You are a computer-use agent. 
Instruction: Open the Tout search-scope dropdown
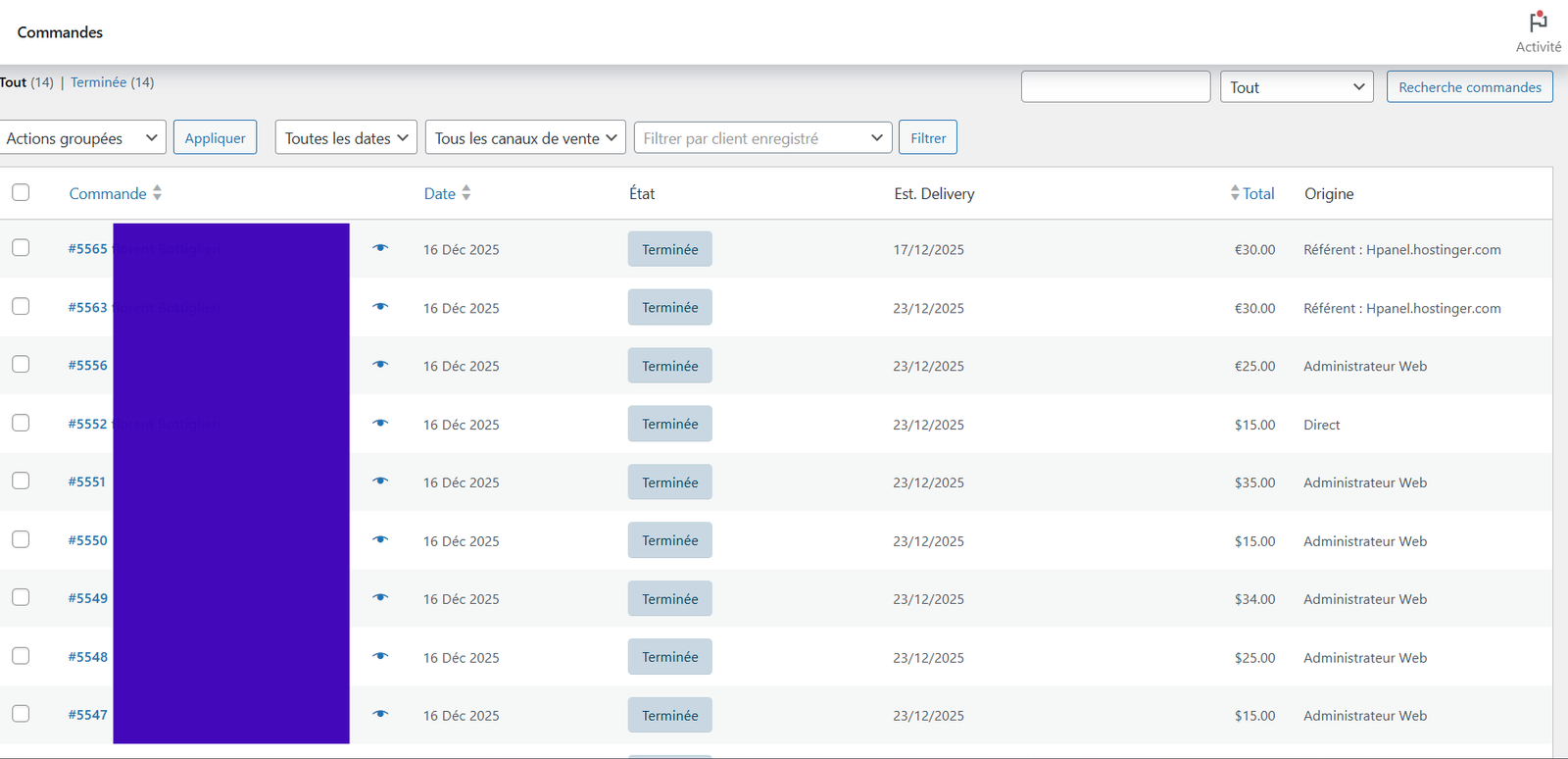click(1297, 86)
